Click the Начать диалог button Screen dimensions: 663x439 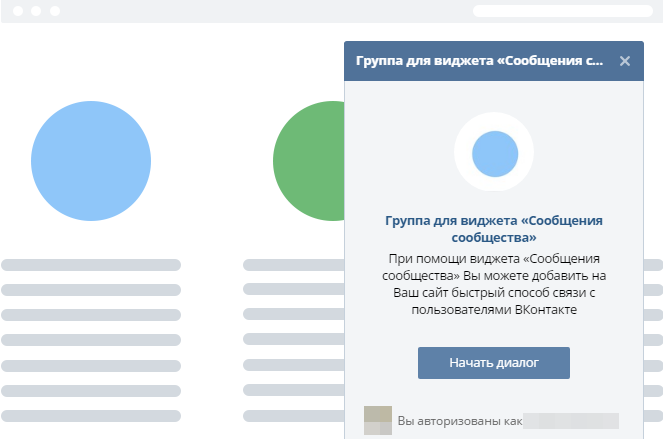click(x=493, y=363)
